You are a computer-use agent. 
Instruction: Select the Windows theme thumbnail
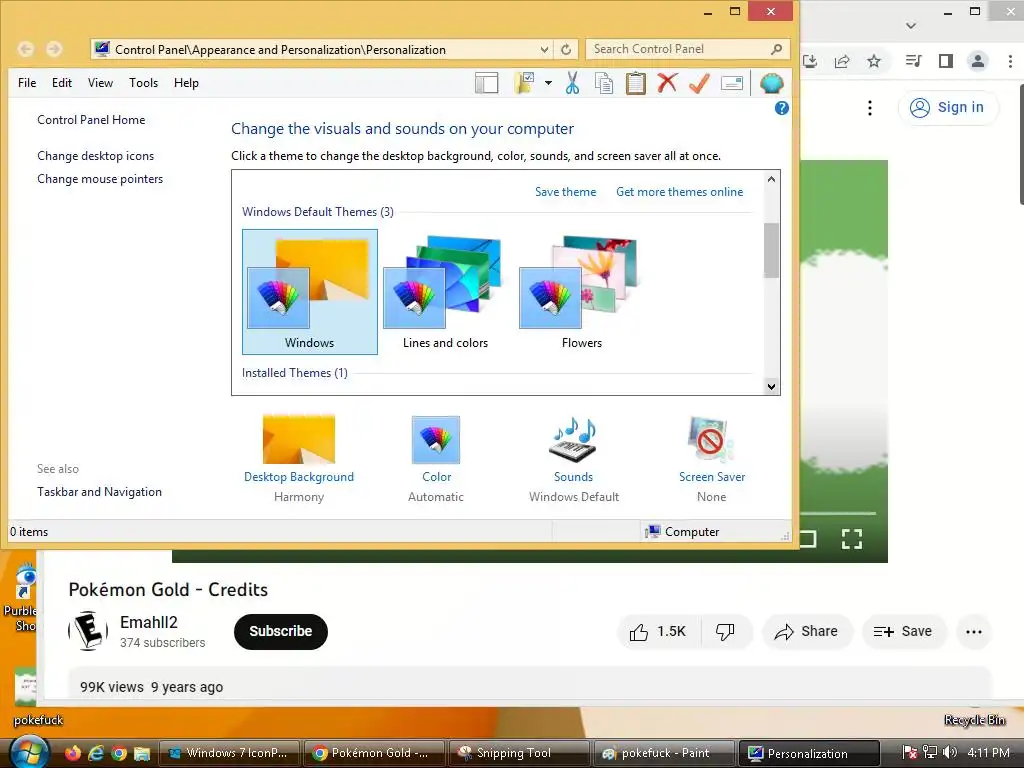(310, 291)
